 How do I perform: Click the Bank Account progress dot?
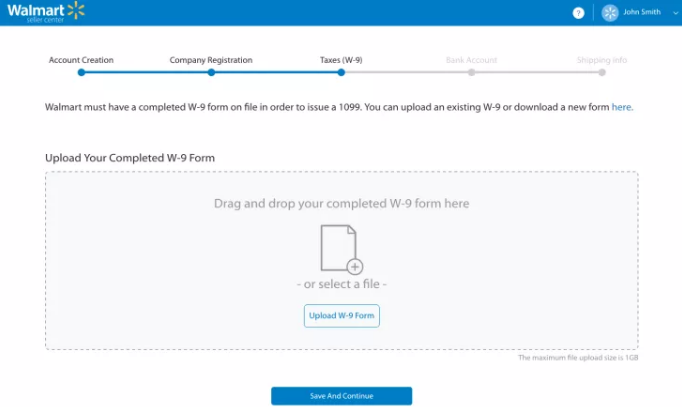pyautogui.click(x=471, y=73)
